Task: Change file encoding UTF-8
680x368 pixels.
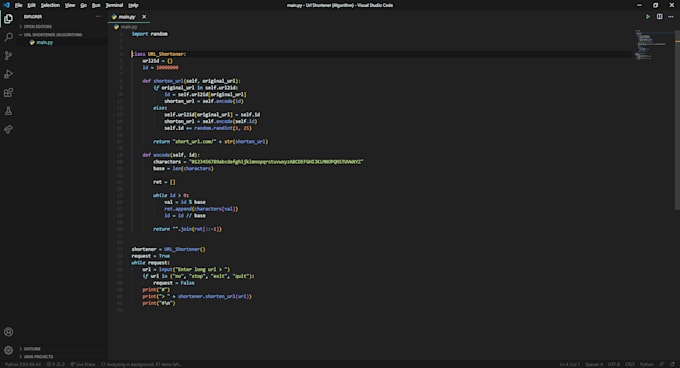Action: coord(614,364)
